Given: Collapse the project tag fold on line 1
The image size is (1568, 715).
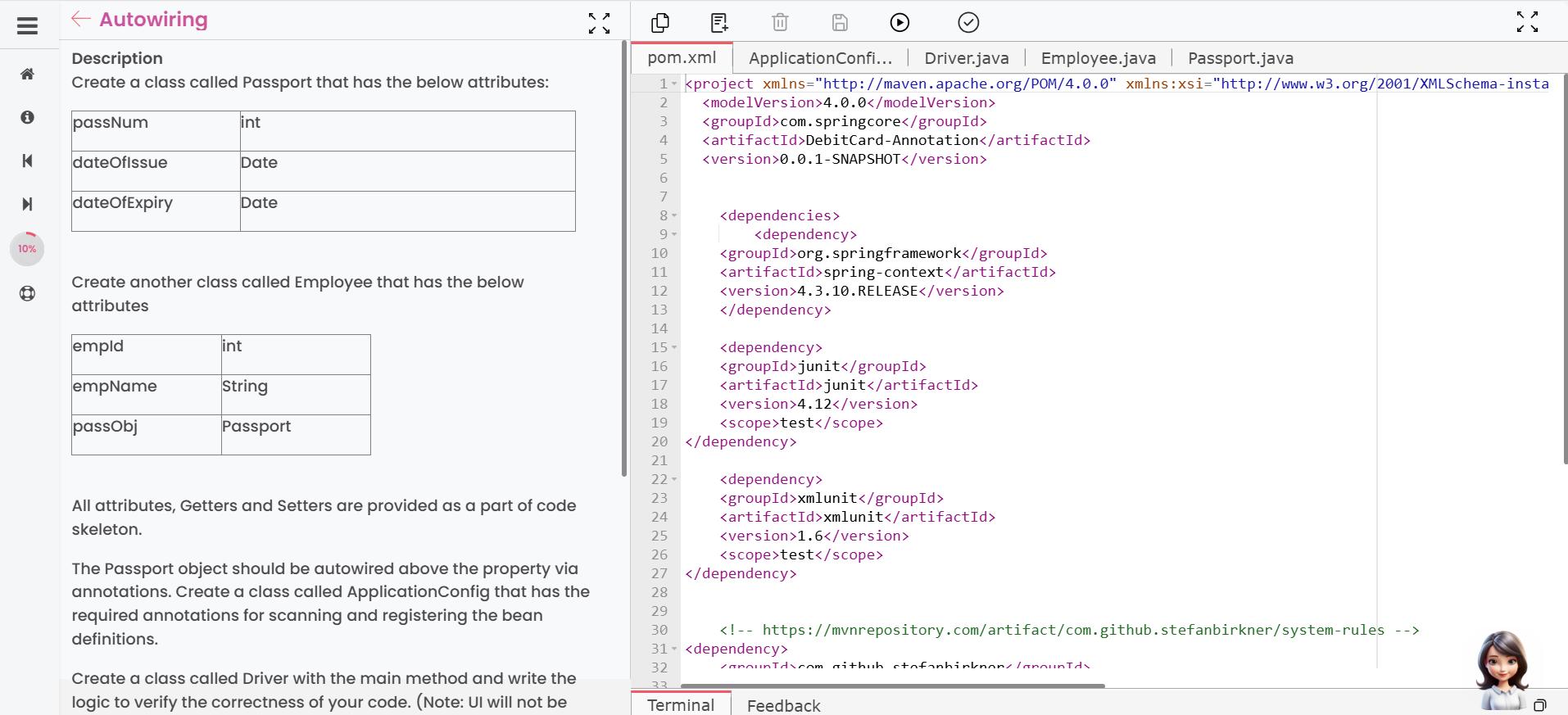Looking at the screenshot, I should click(x=674, y=84).
